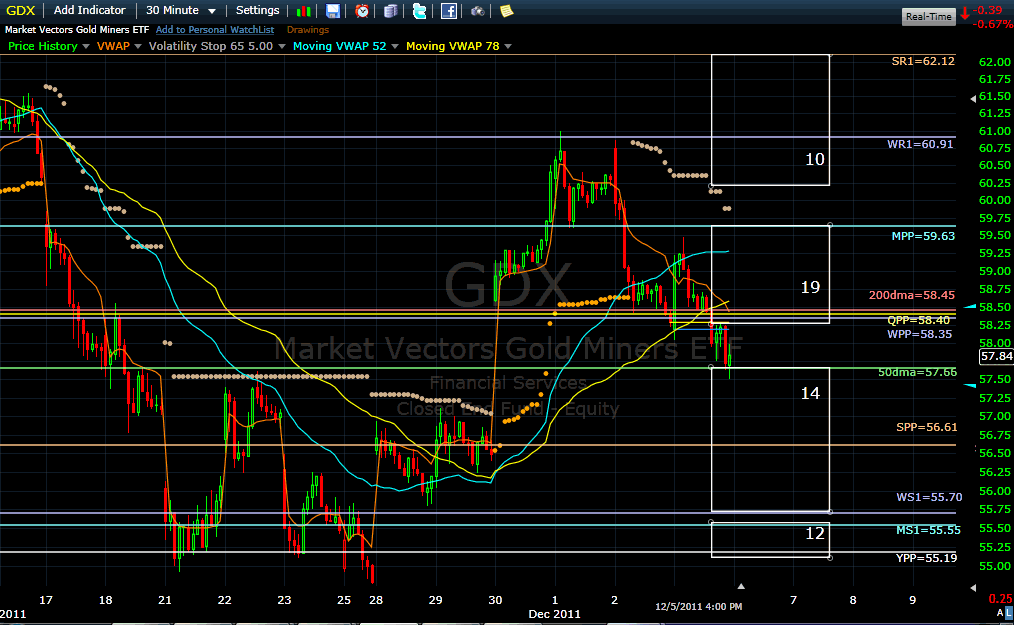Toggle arithmetic scale 'A' button
Screen dimensions: 1014x625
(x=1000, y=612)
